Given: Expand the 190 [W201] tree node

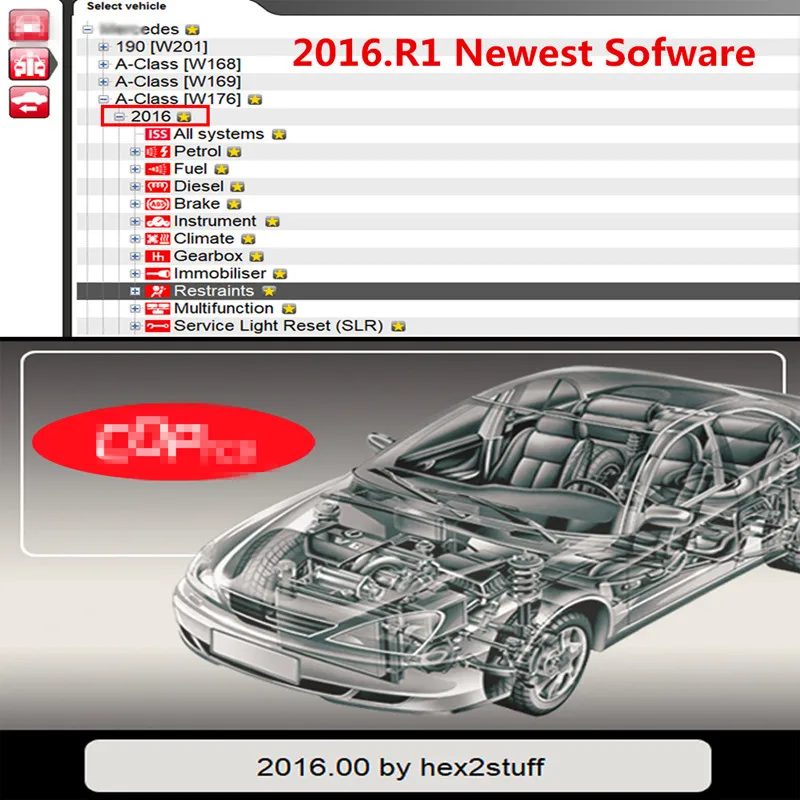Looking at the screenshot, I should 103,46.
